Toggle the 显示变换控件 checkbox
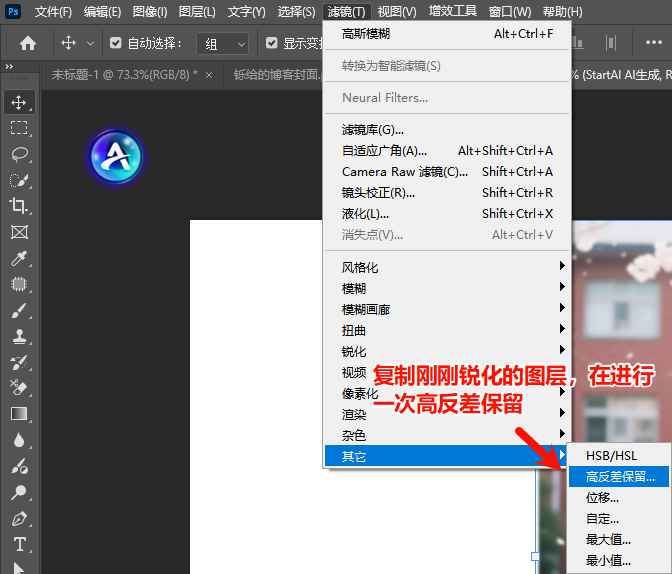The image size is (672, 574). [x=272, y=43]
